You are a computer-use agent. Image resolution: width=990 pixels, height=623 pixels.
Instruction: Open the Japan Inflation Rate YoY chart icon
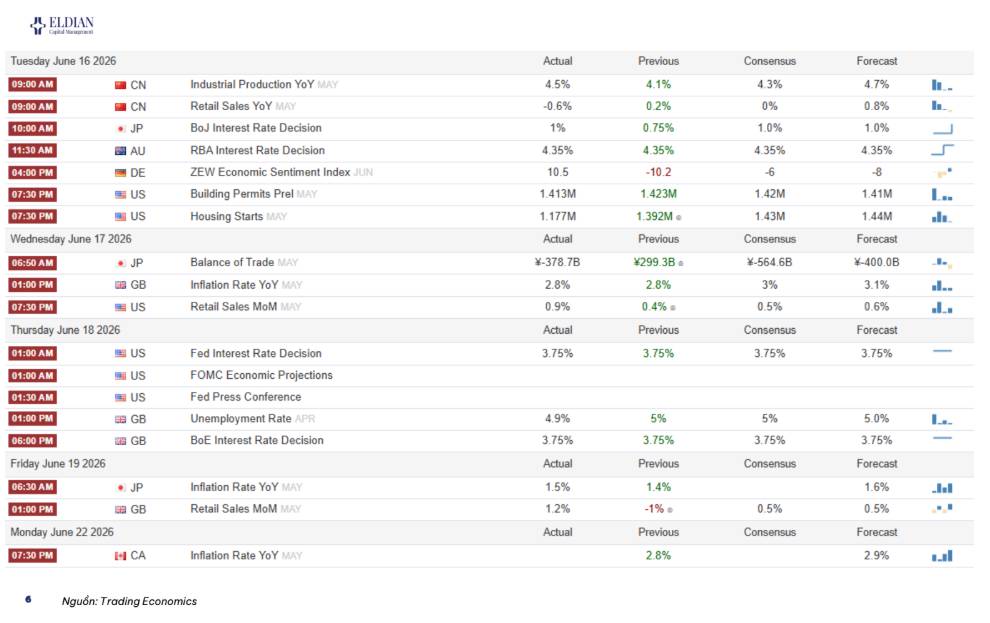click(942, 487)
